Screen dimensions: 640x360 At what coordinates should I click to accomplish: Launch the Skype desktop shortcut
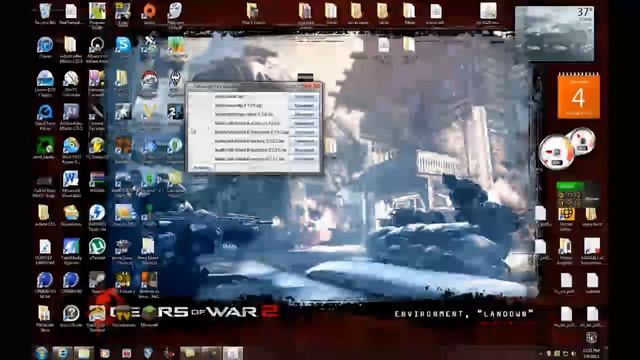click(x=123, y=45)
